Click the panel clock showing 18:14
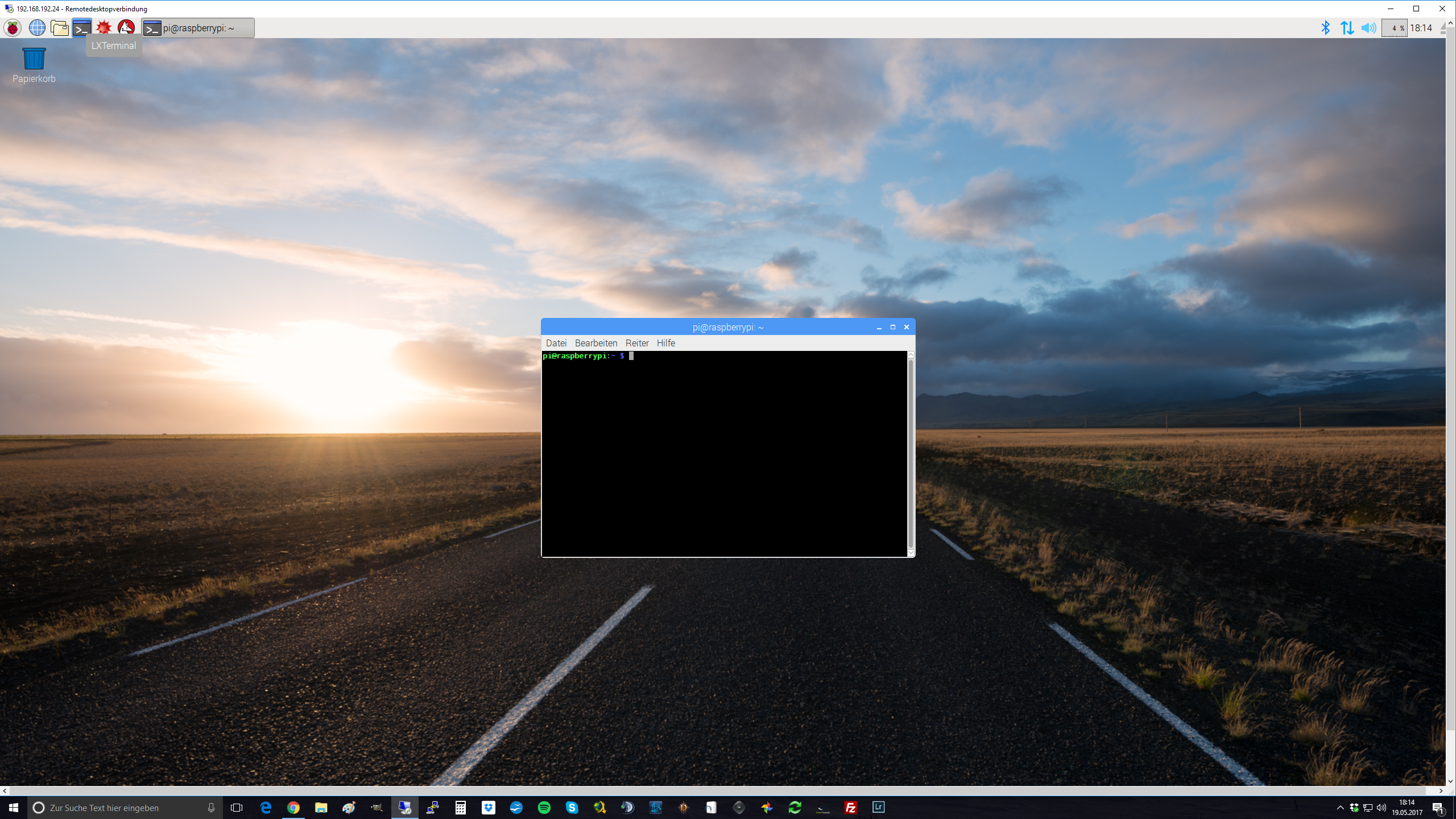 pos(1421,28)
